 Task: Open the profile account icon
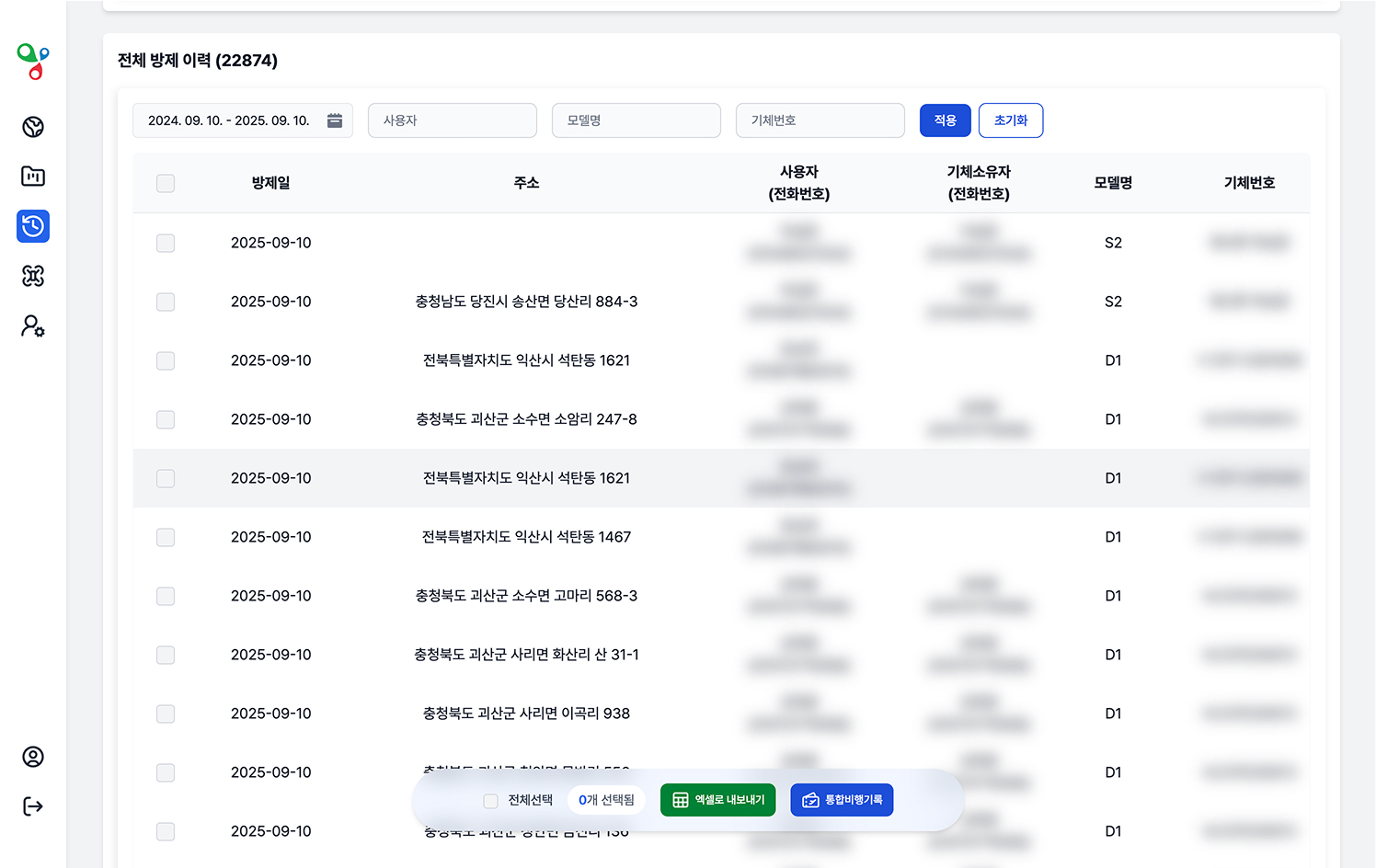tap(33, 757)
